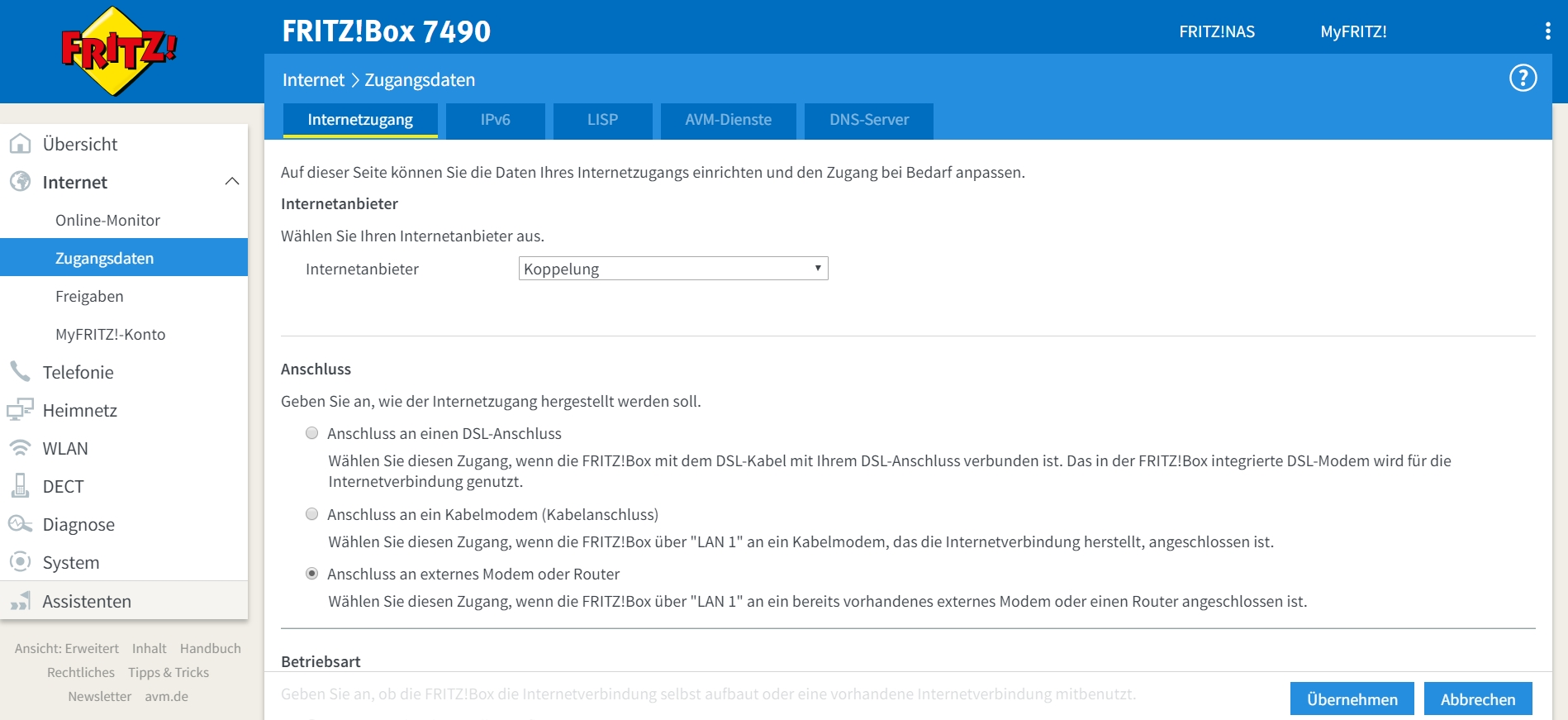Click the WLAN wifi icon
The width and height of the screenshot is (1568, 720).
pos(20,448)
